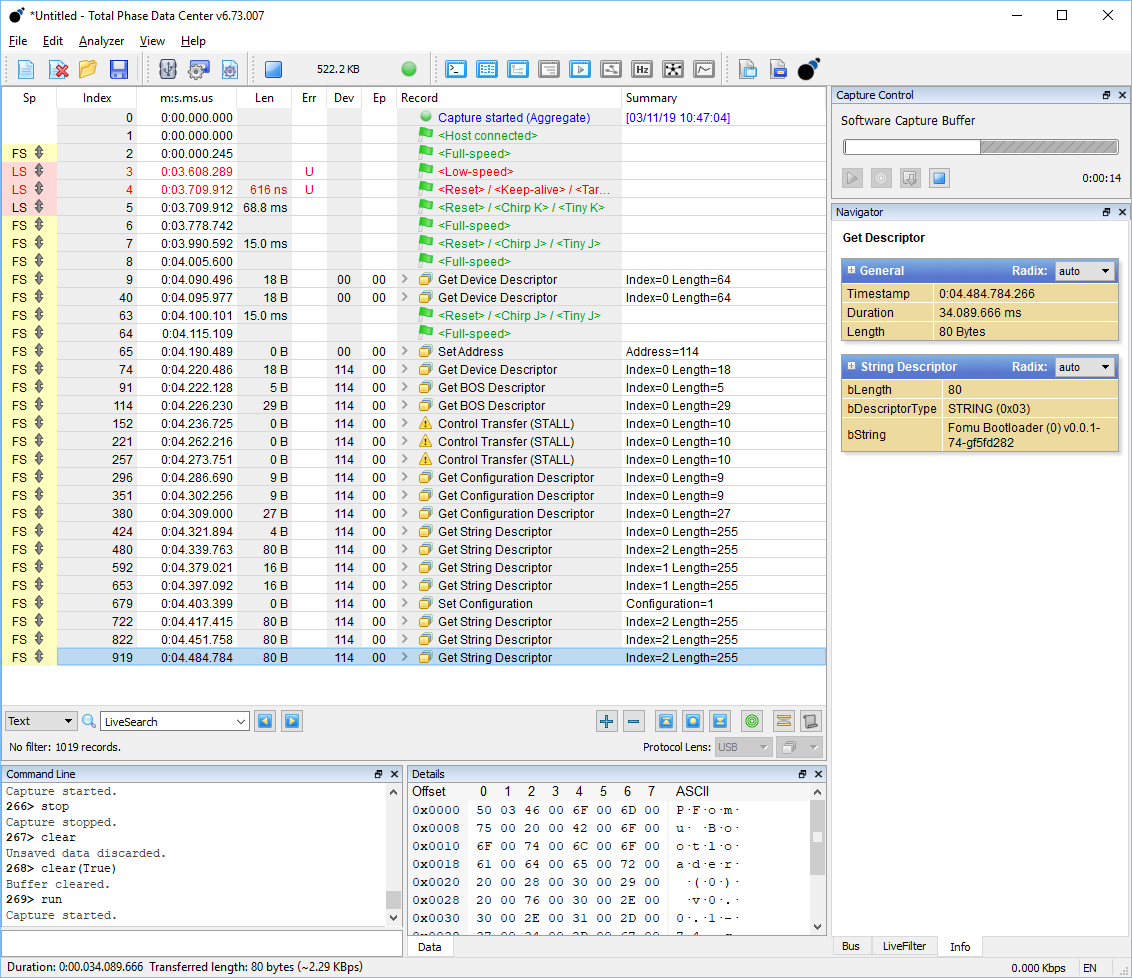Click the green target icon in filter bar
Screen dimensions: 1132x978
point(753,721)
